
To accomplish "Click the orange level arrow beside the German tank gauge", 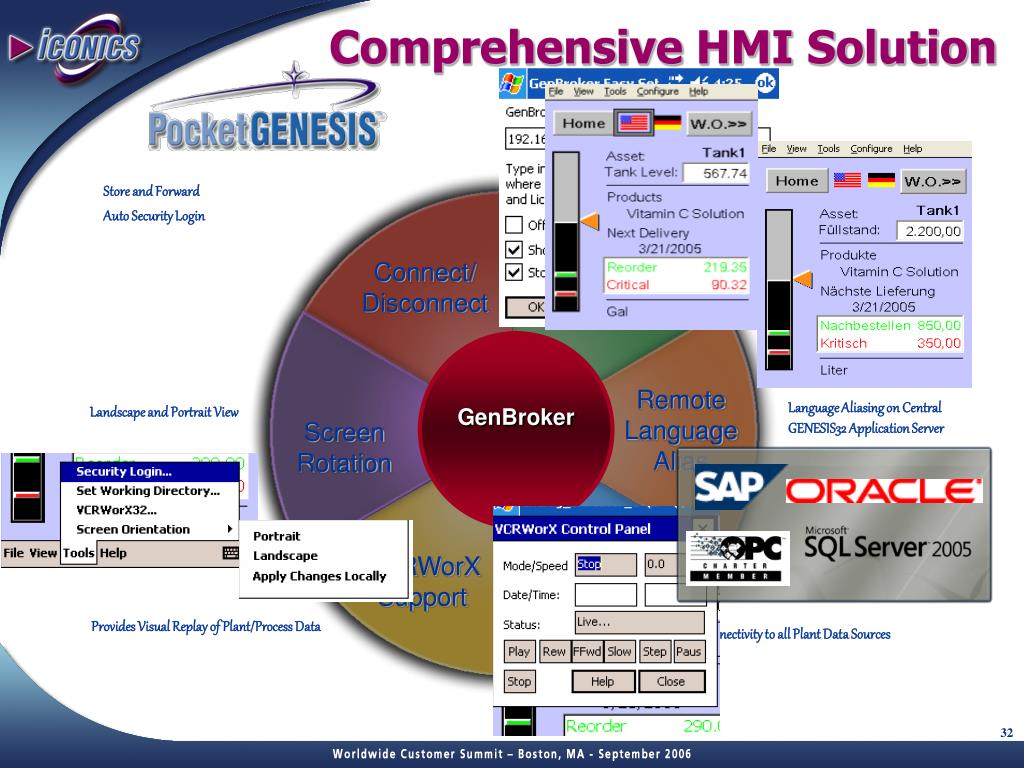I will click(x=803, y=280).
